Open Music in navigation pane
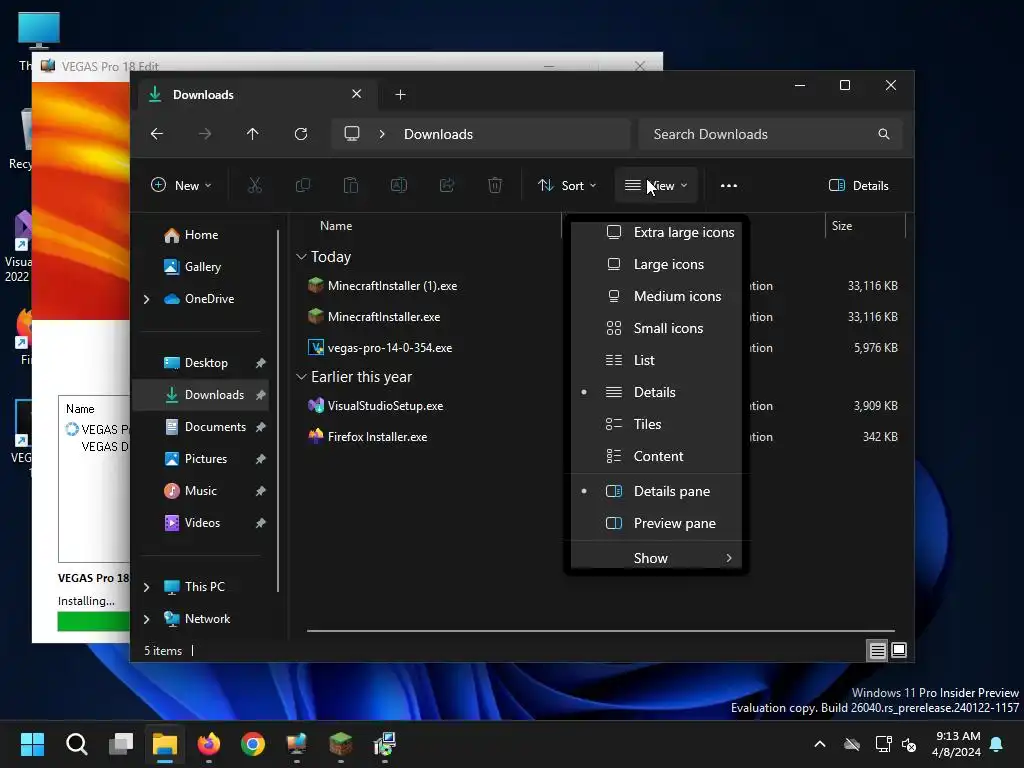 (x=201, y=491)
